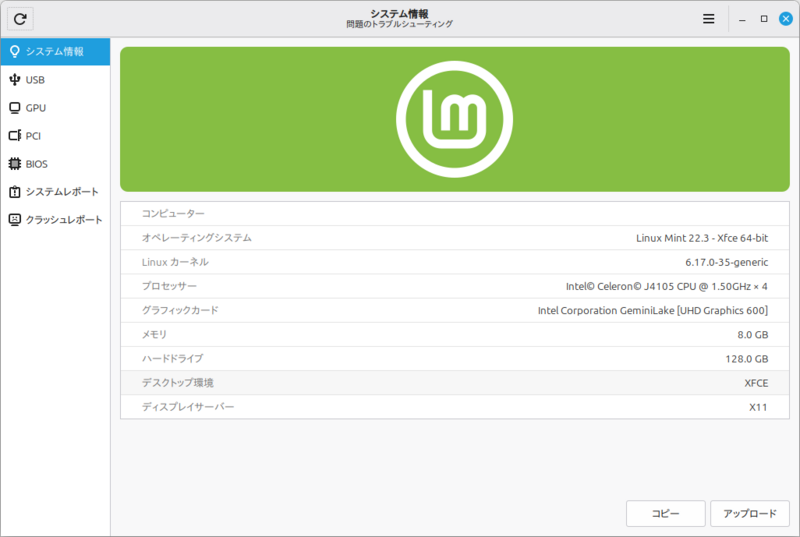This screenshot has height=537, width=800.
Task: Select the プロセッサー row label
Action: point(169,286)
